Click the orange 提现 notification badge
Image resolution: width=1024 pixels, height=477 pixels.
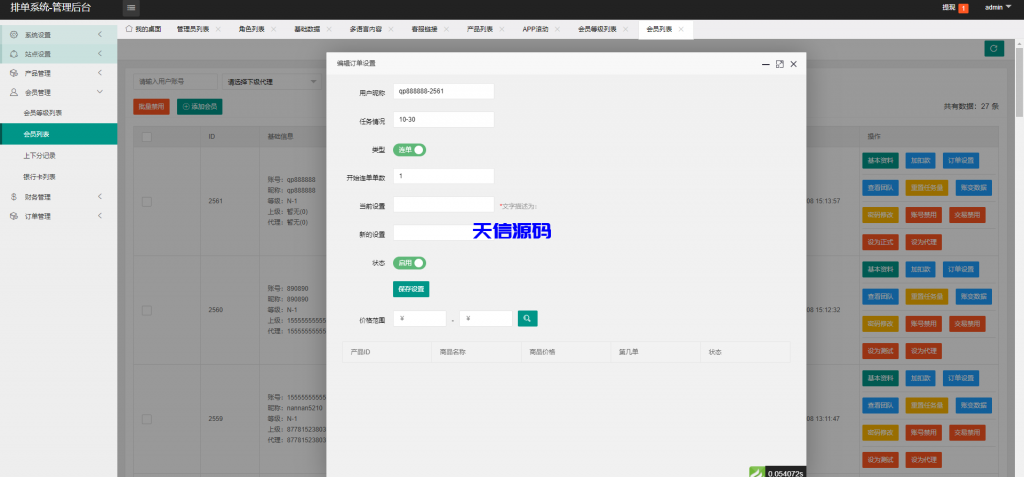pyautogui.click(x=963, y=8)
